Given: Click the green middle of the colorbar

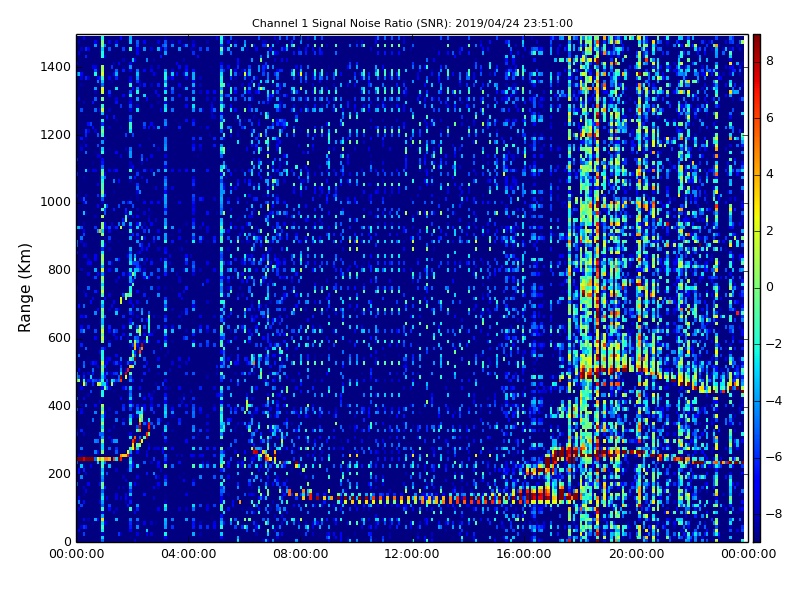Looking at the screenshot, I should point(757,288).
